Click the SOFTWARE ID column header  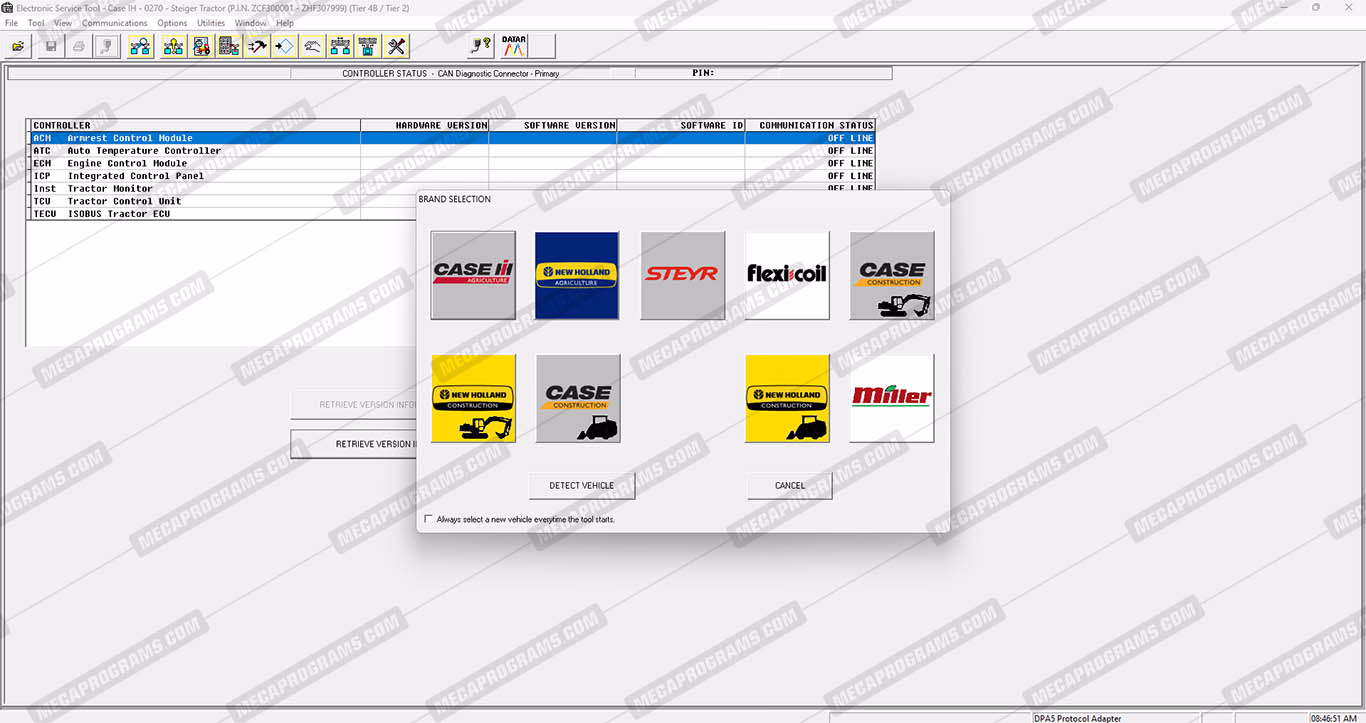tap(681, 126)
